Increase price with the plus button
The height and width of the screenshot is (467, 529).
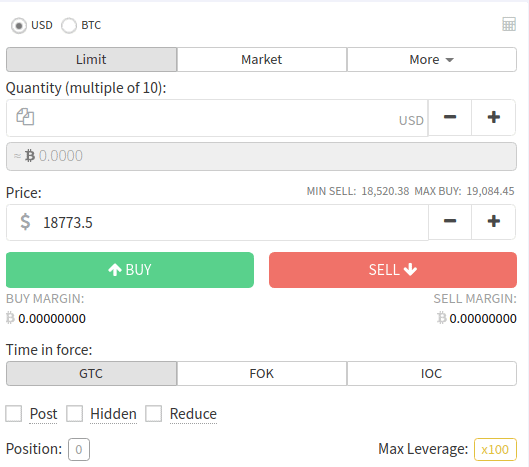coord(494,221)
